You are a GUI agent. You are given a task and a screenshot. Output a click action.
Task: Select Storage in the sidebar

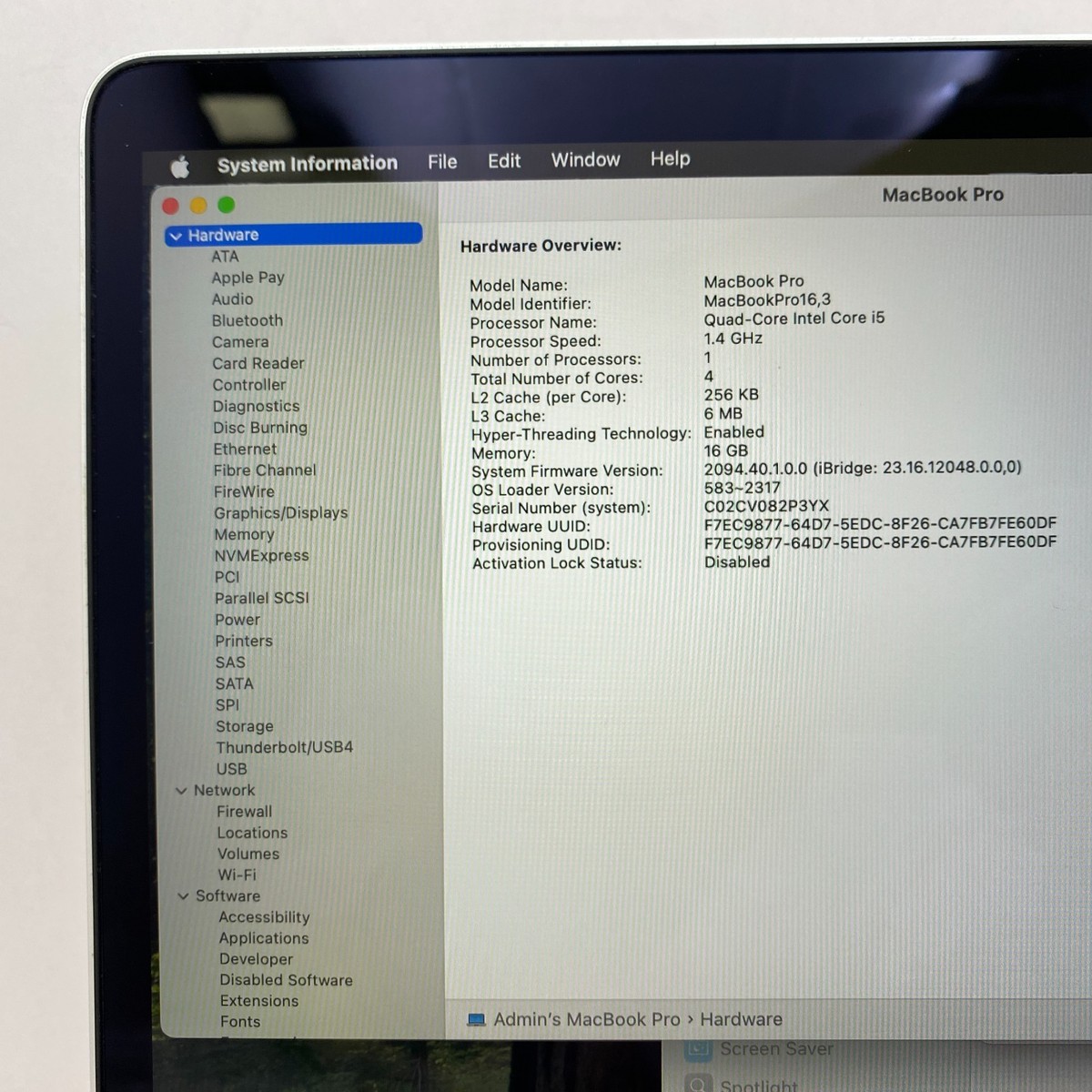pyautogui.click(x=244, y=726)
